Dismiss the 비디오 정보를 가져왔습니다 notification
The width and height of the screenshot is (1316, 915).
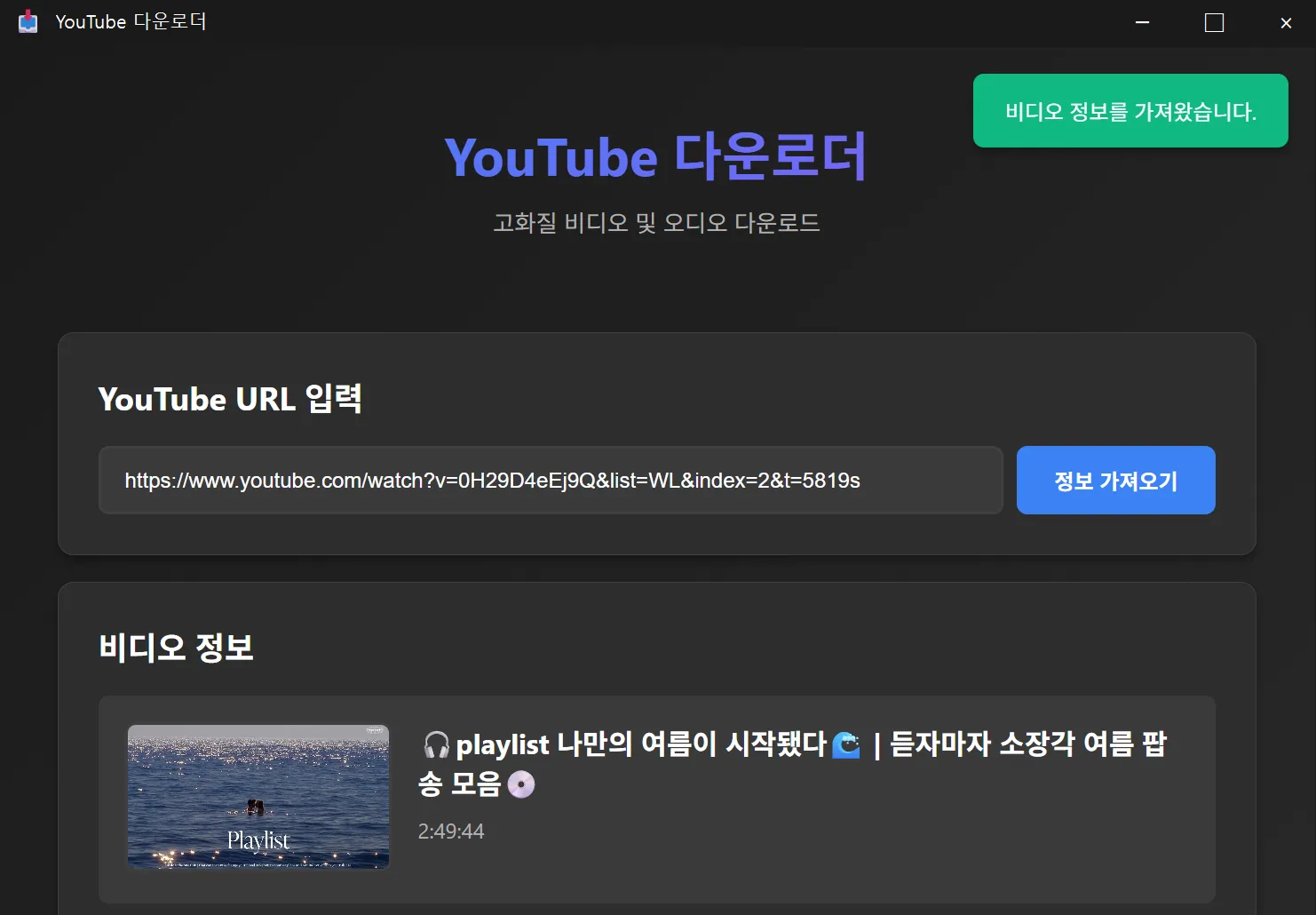1130,111
